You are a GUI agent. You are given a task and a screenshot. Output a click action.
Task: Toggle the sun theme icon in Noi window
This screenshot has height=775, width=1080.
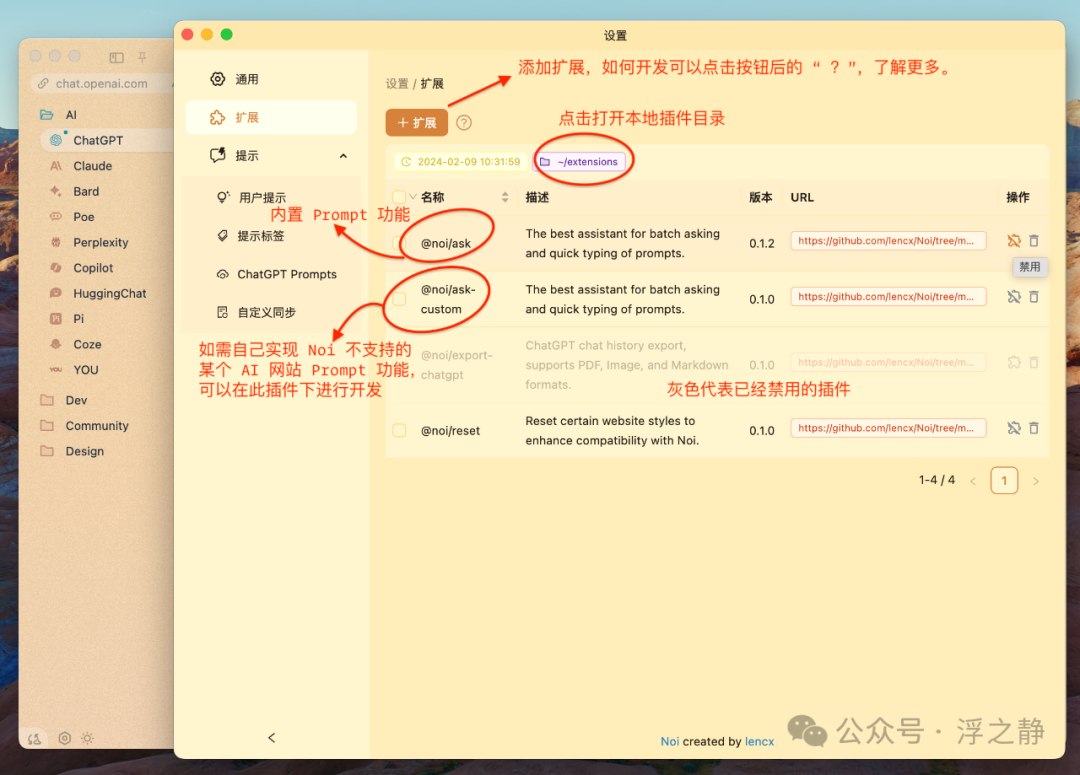tap(87, 738)
